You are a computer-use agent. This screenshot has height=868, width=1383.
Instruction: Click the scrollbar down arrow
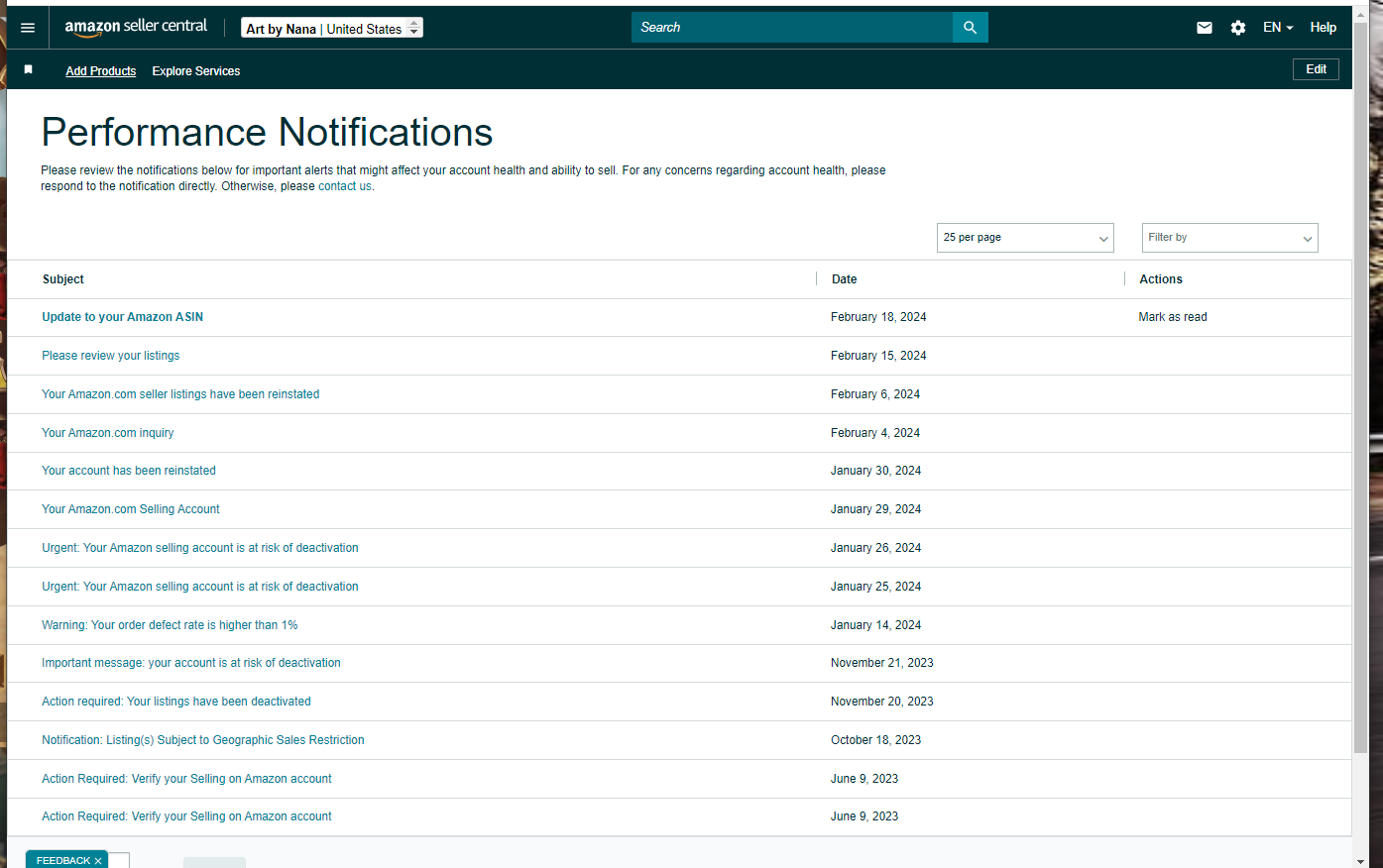(x=1361, y=861)
